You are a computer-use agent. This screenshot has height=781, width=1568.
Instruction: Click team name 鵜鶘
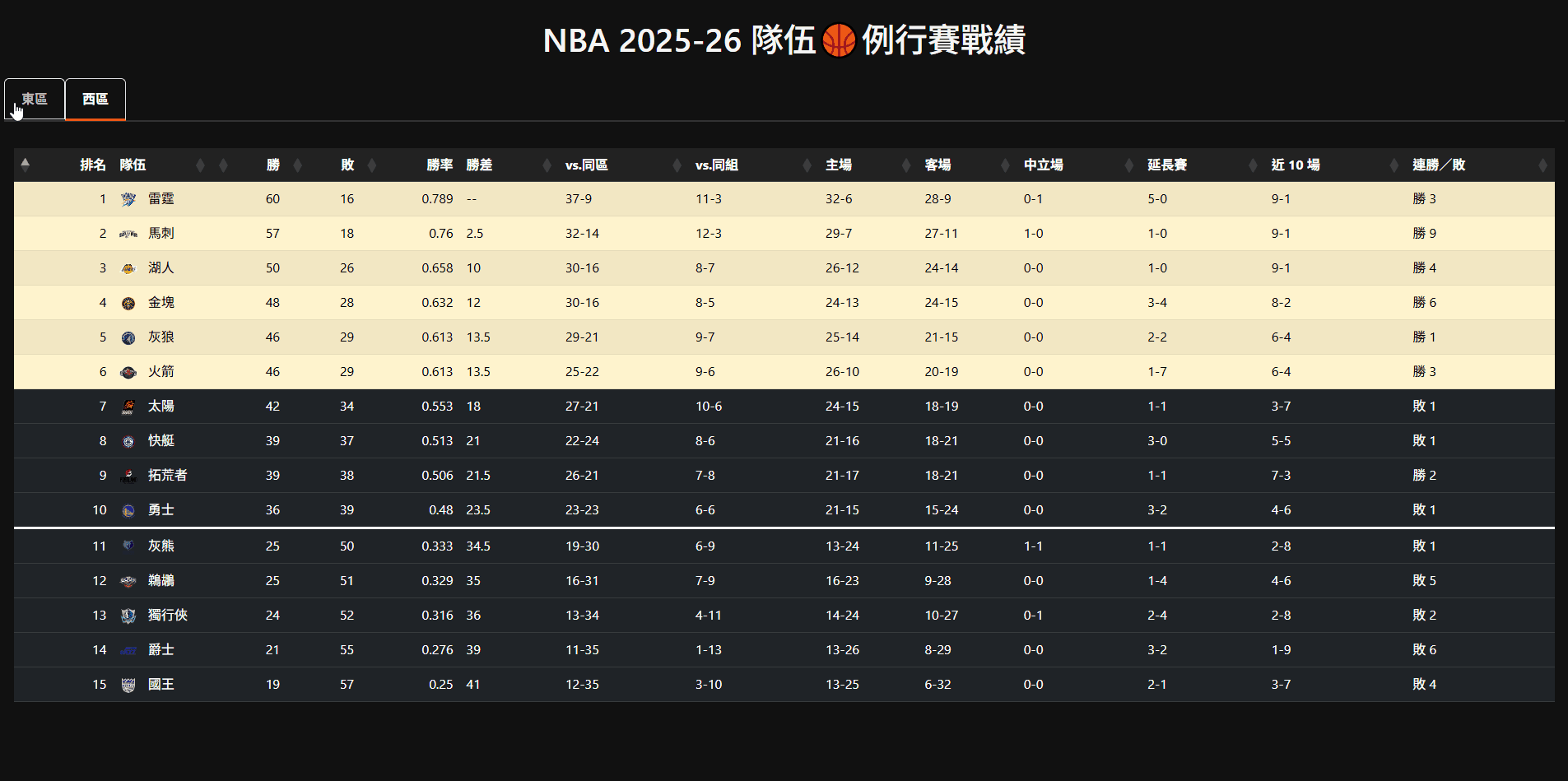161,580
